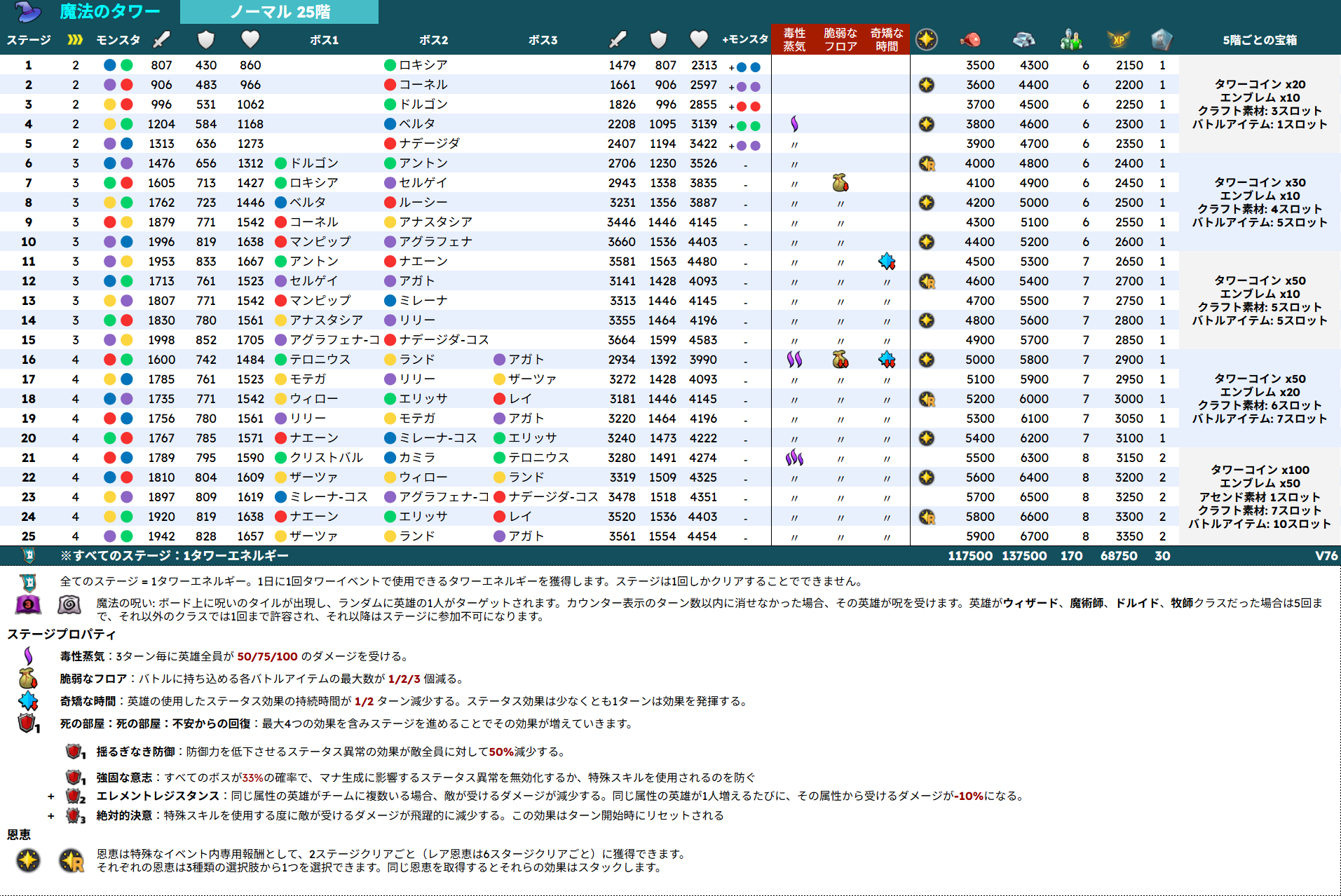
Task: Click the meat food reward header icon
Action: coord(970,40)
